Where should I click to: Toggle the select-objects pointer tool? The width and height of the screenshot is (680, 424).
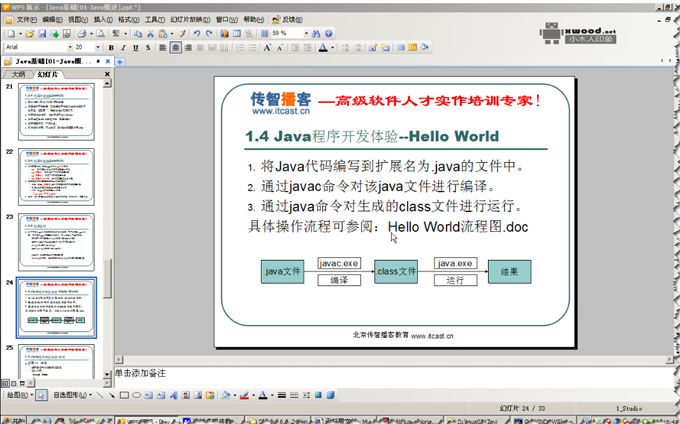[41, 395]
